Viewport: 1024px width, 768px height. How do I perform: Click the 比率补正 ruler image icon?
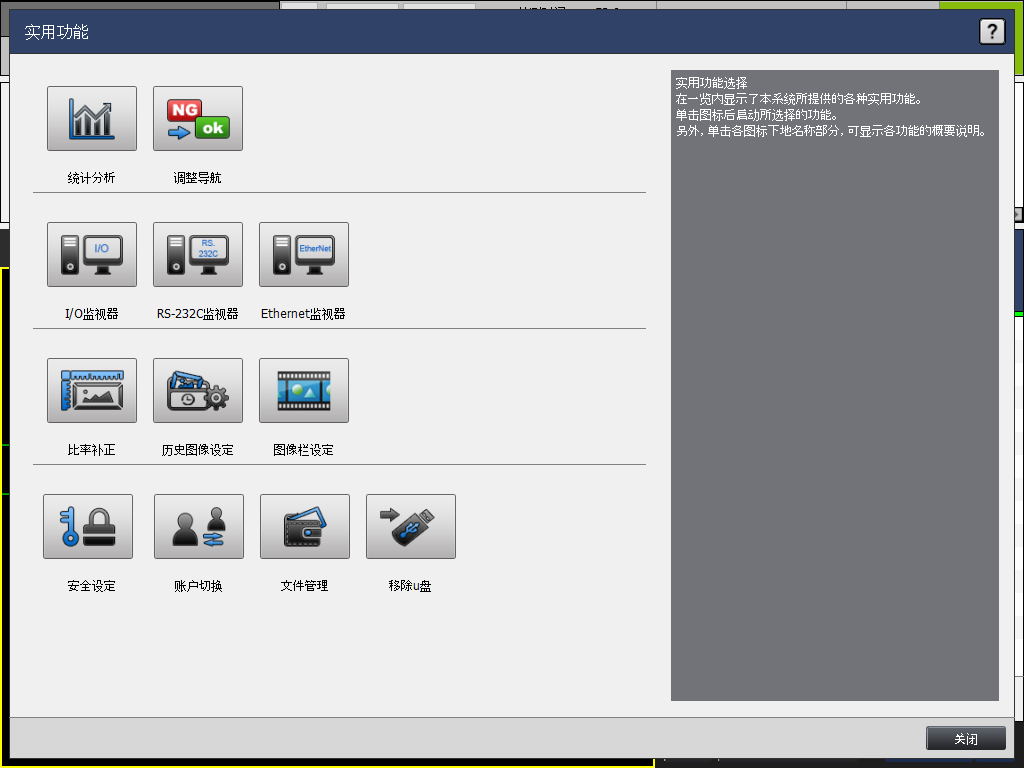[x=92, y=391]
